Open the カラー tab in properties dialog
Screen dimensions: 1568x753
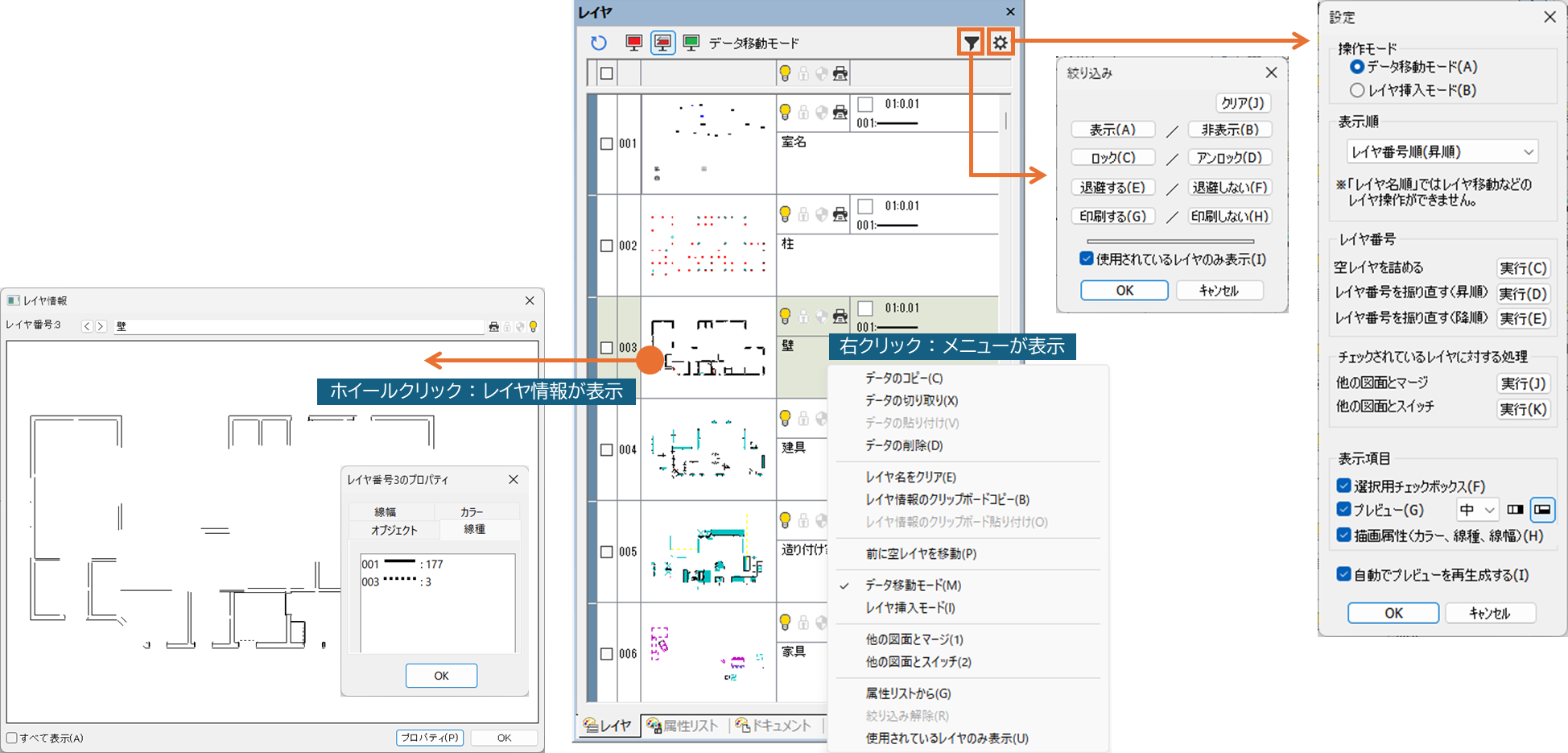[x=472, y=512]
